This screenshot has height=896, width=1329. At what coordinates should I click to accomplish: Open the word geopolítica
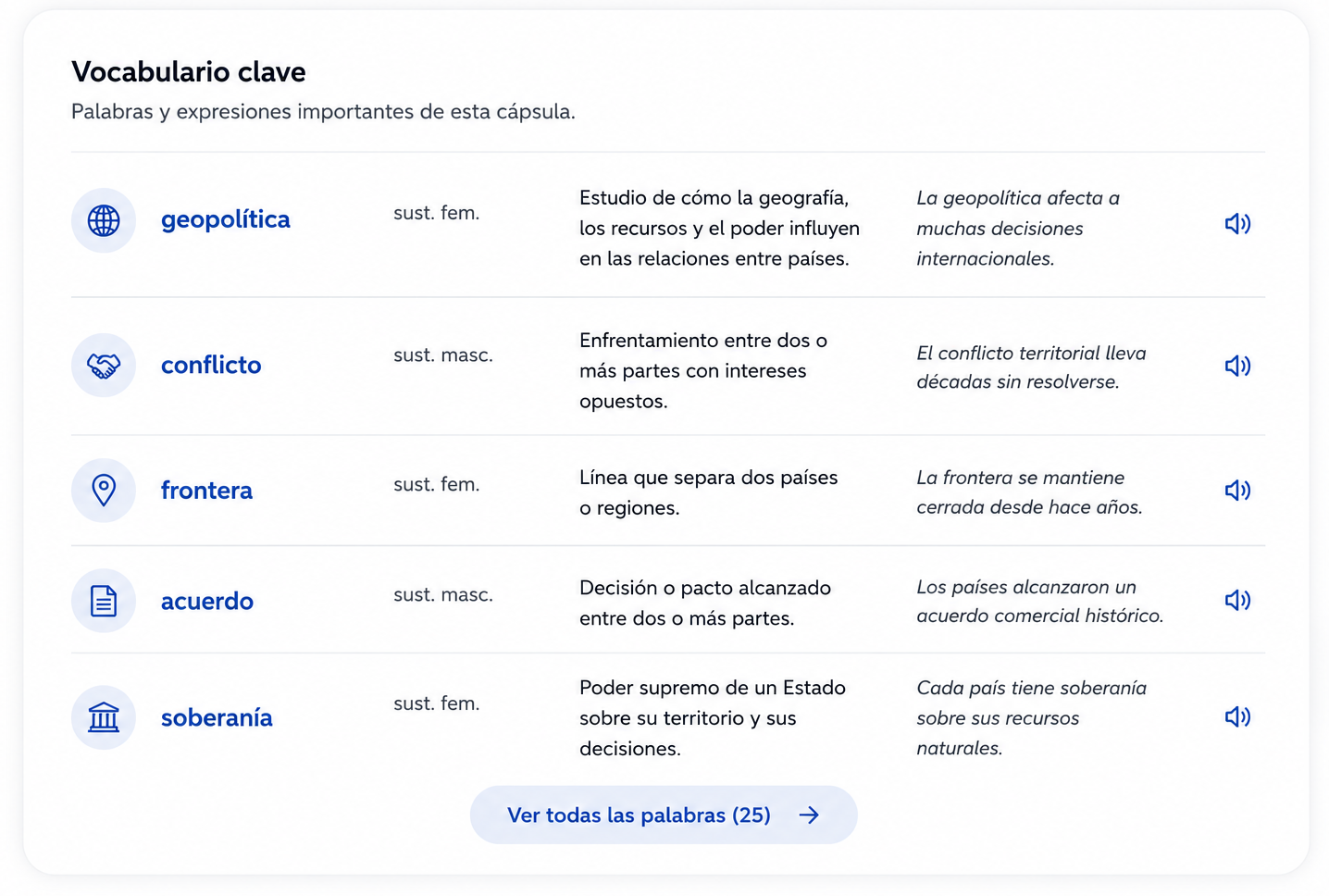click(x=226, y=219)
